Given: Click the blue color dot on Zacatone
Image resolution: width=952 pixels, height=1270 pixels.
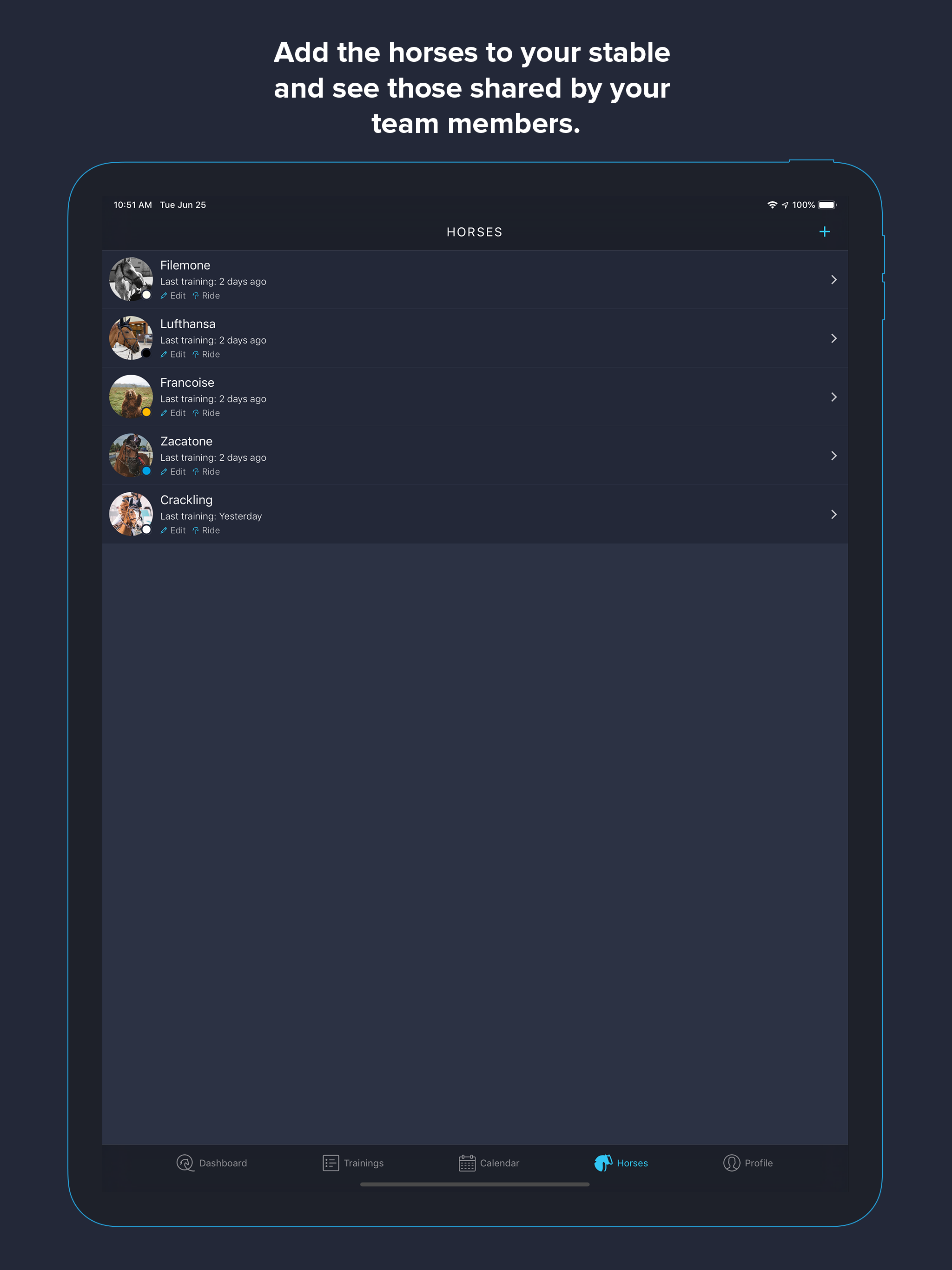Looking at the screenshot, I should (x=146, y=471).
